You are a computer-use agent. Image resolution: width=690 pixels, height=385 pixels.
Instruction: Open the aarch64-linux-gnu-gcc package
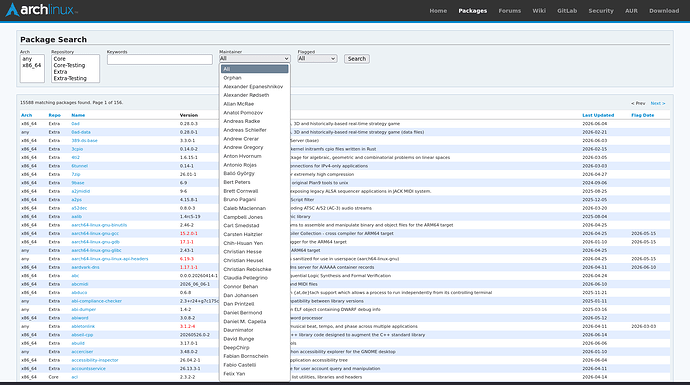click(x=95, y=234)
